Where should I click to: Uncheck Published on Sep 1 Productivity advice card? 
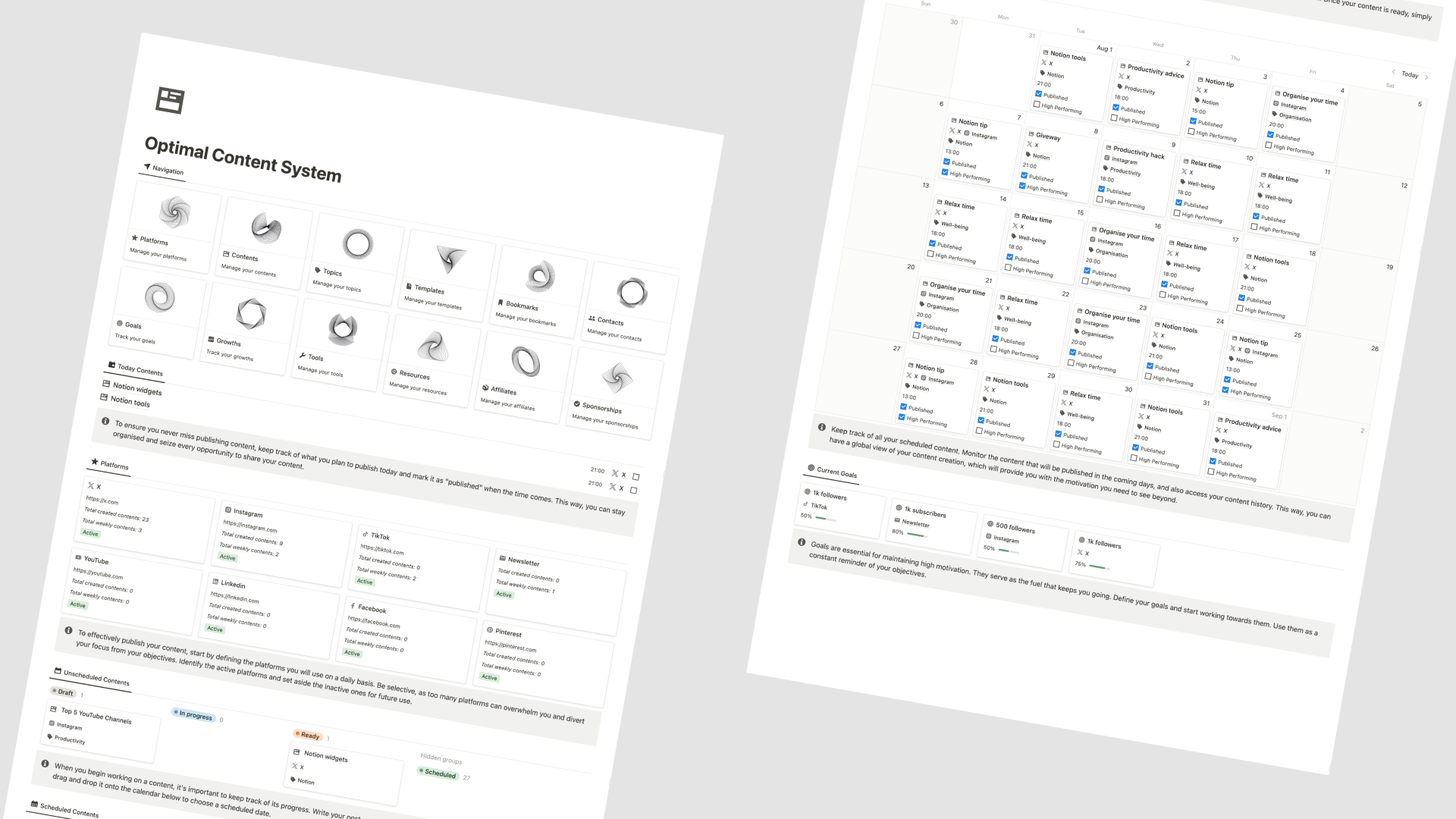(1213, 461)
